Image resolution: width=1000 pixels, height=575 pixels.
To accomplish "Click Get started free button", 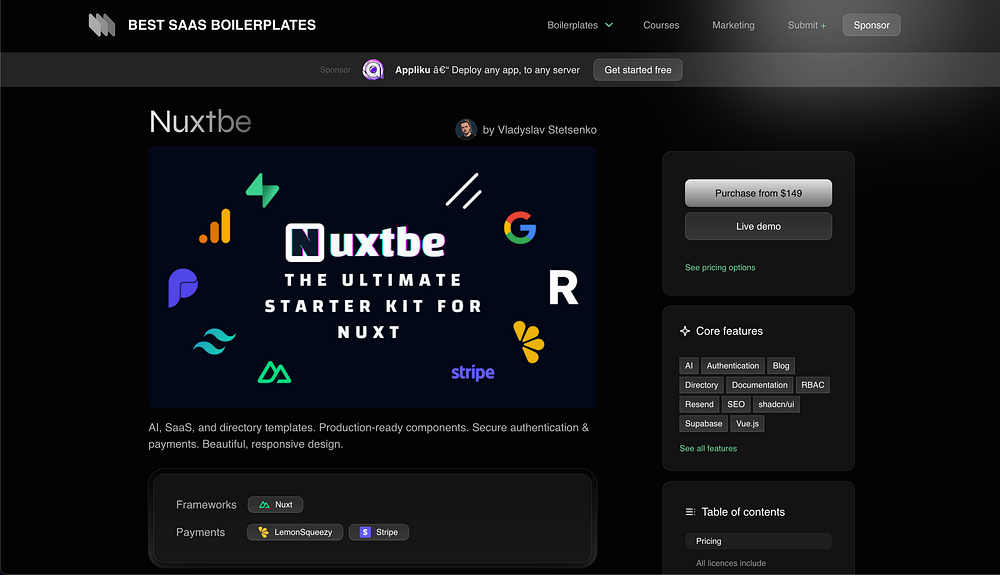I will [638, 69].
